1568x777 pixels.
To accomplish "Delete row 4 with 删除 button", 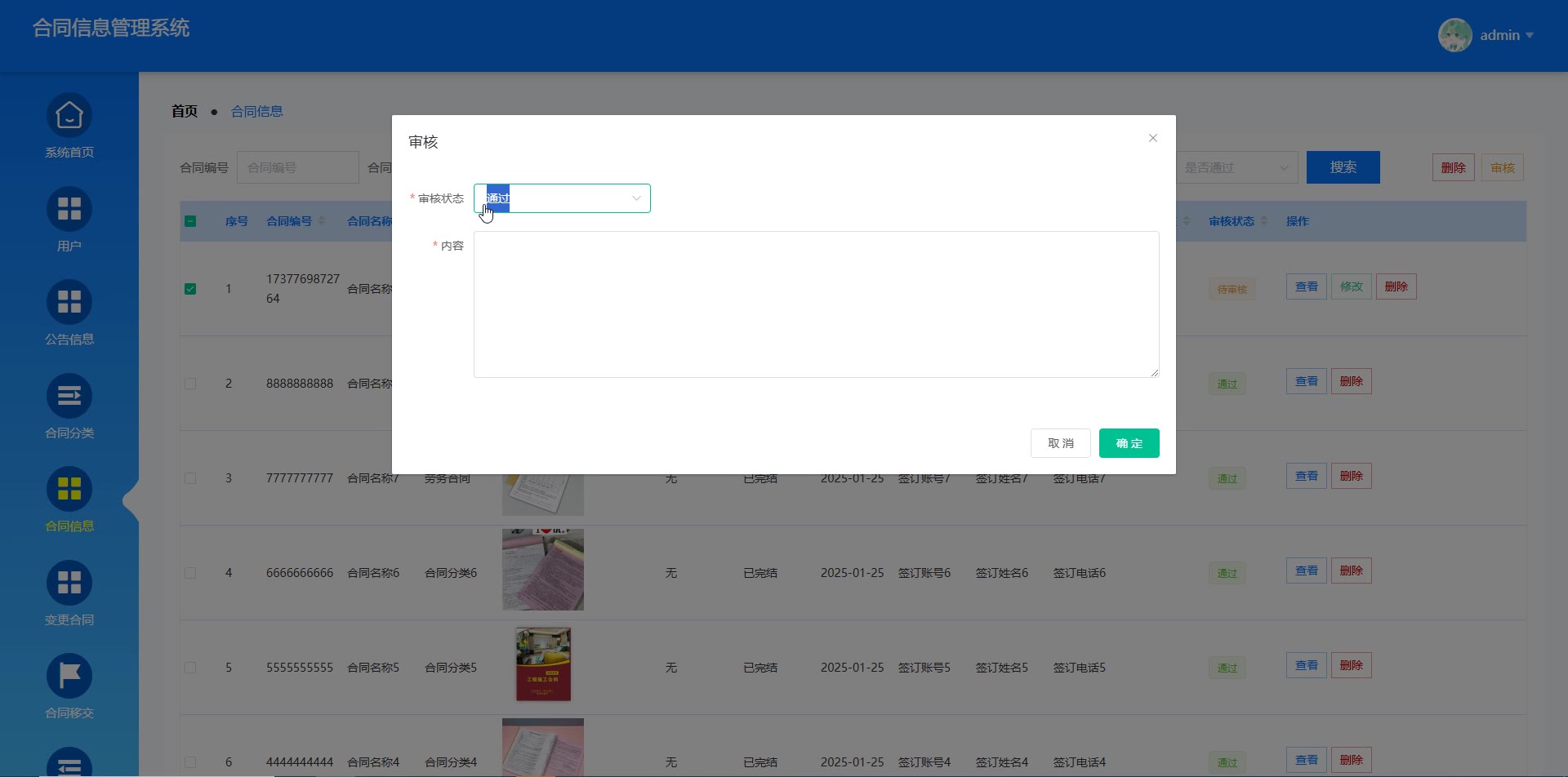I will (x=1352, y=571).
